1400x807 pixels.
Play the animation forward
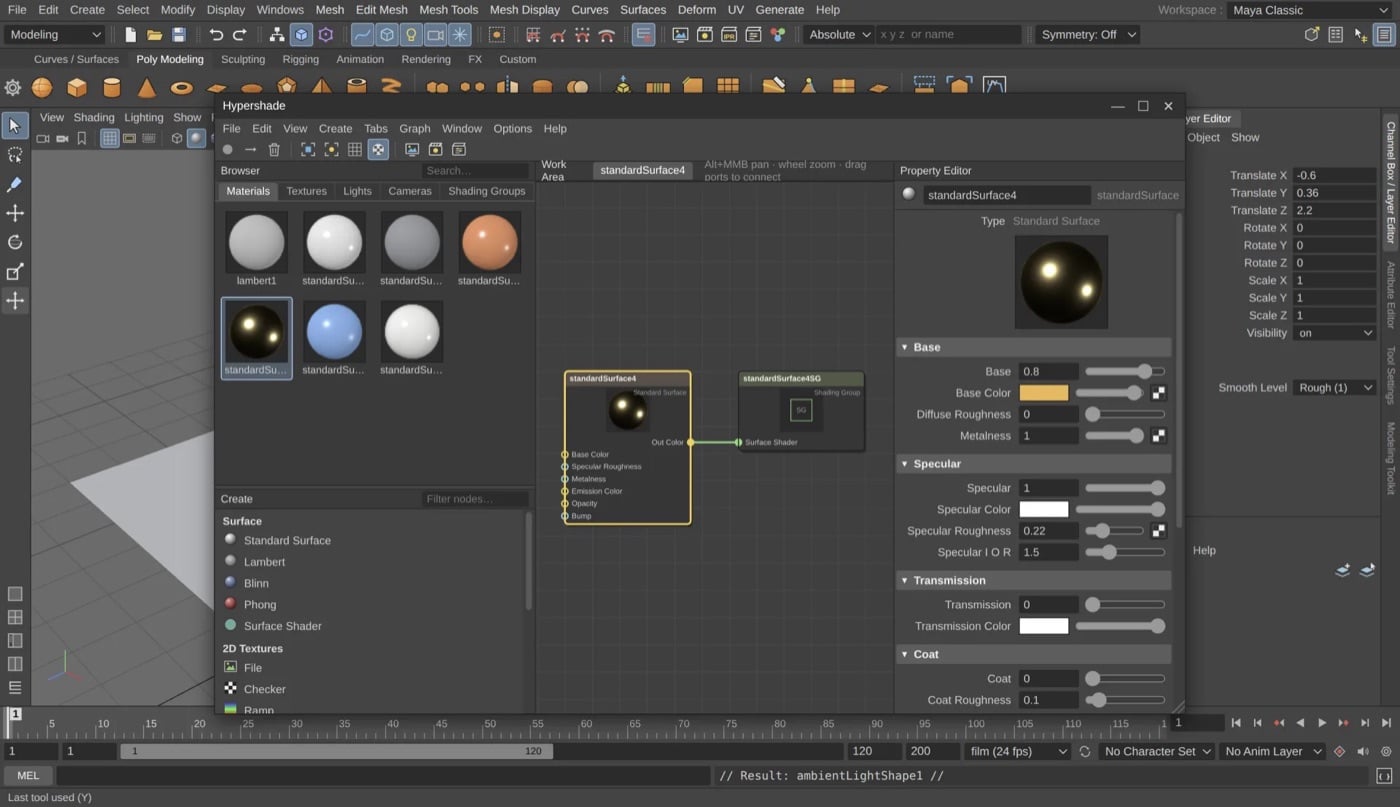[x=1322, y=723]
